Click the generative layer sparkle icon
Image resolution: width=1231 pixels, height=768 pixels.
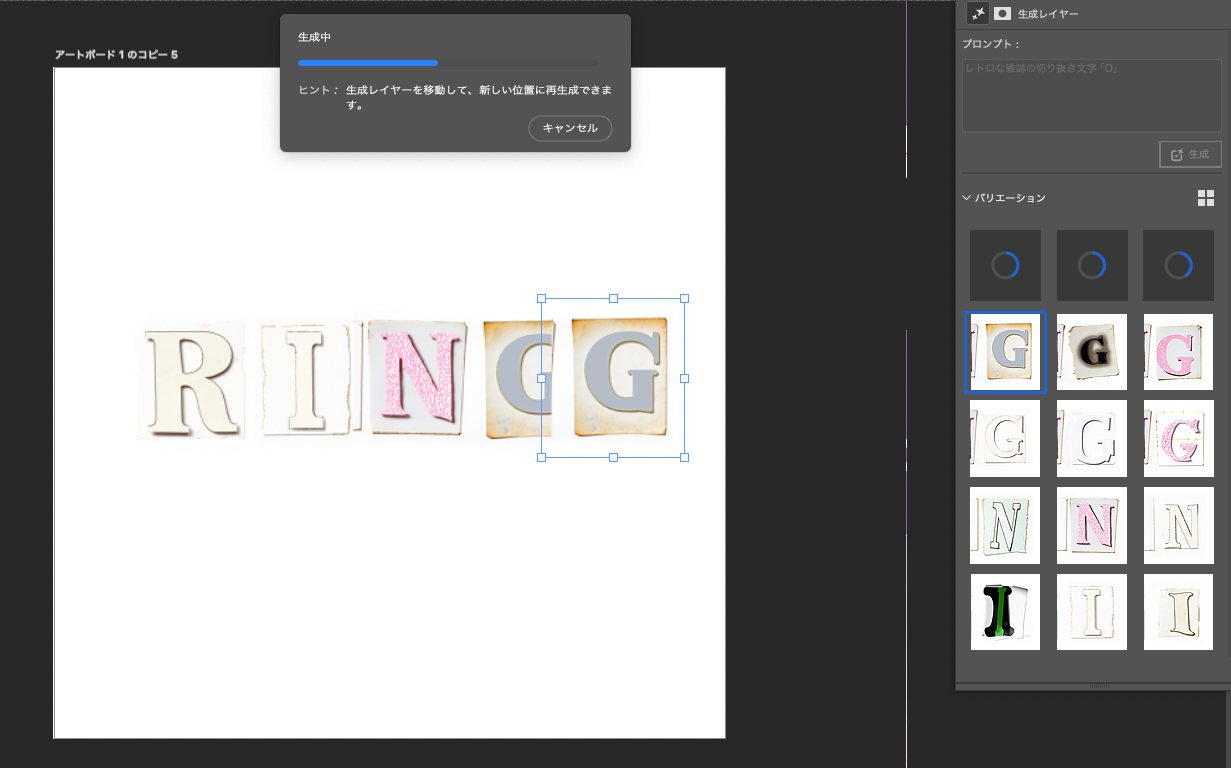(978, 13)
